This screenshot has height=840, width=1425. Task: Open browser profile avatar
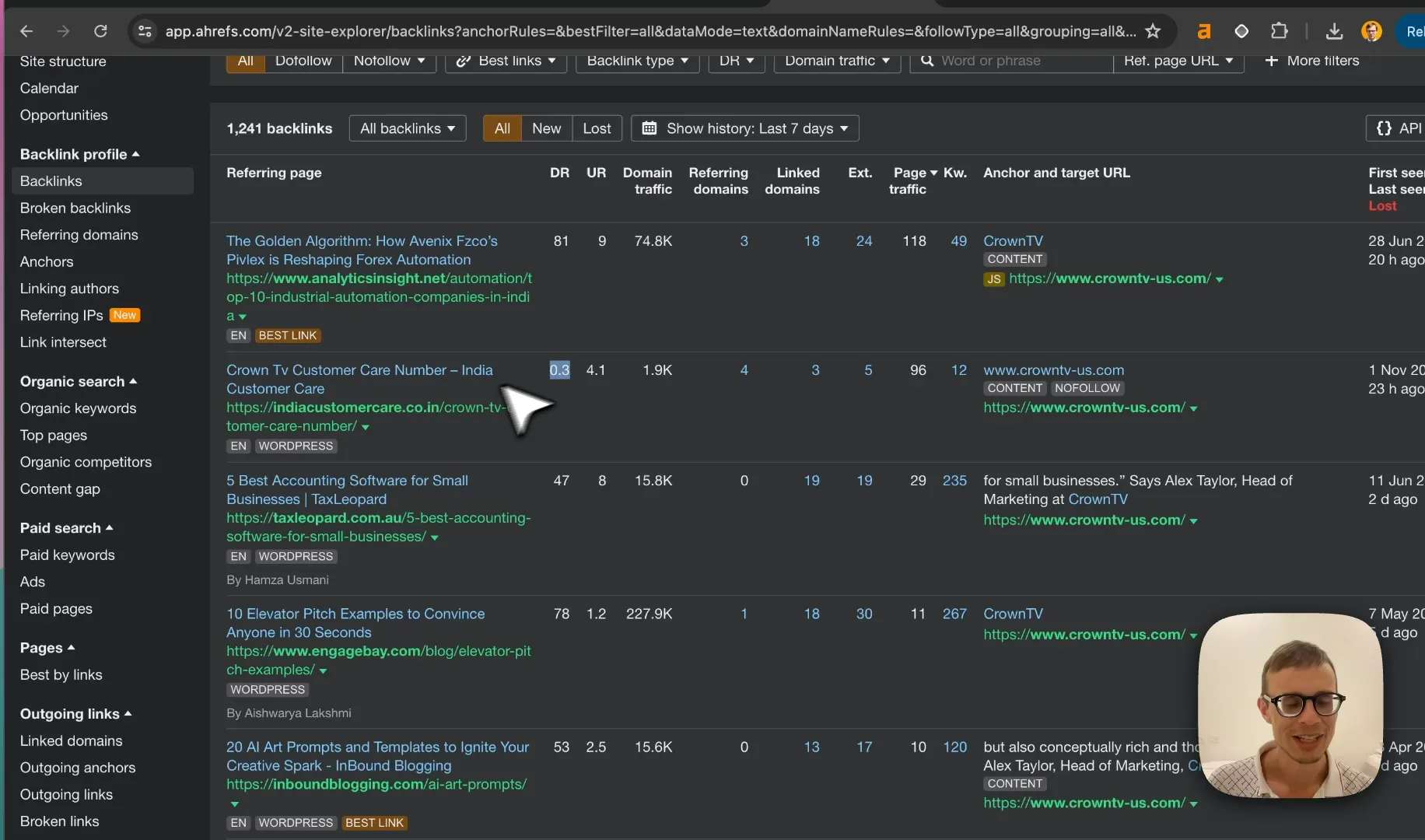[x=1371, y=31]
